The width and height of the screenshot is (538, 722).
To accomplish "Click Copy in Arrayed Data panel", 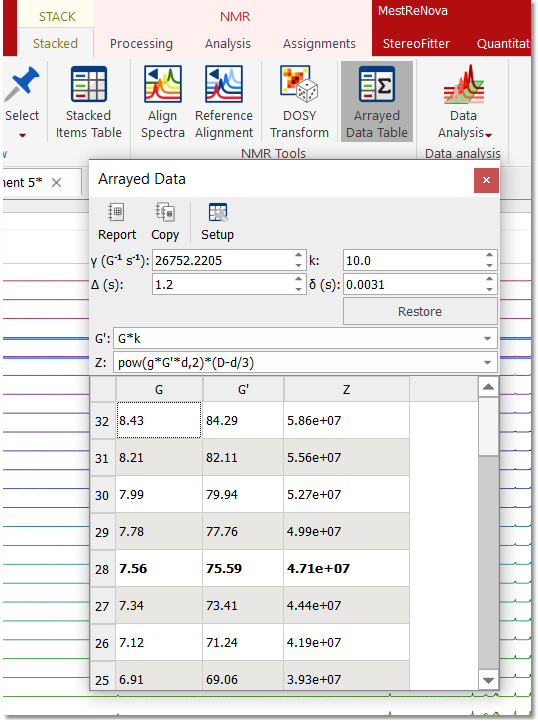I will (165, 221).
